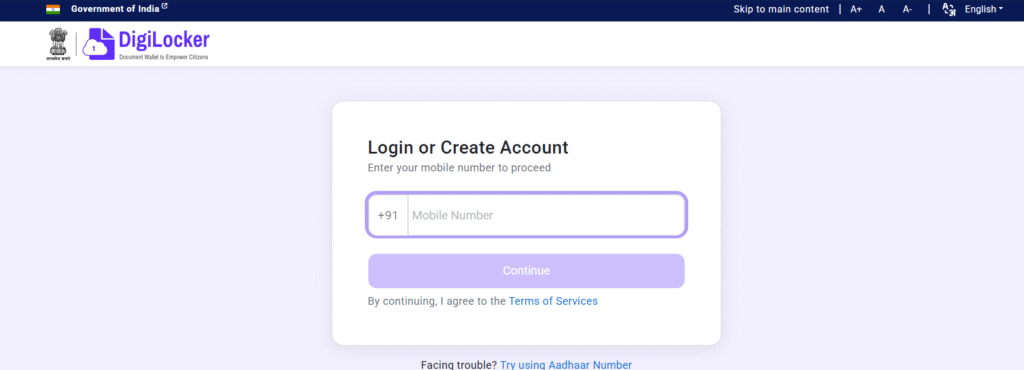
Task: Select Skip to main content
Action: [x=781, y=9]
